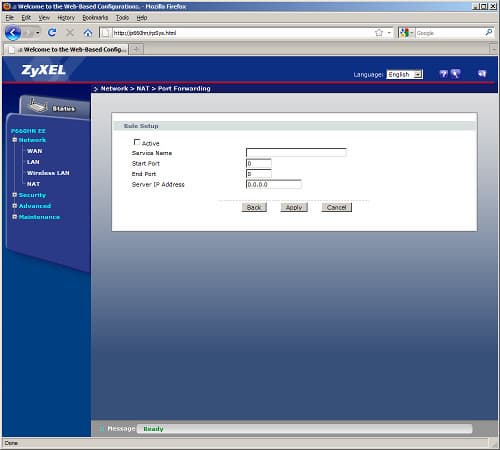
Task: Open the History menu
Action: pyautogui.click(x=66, y=18)
